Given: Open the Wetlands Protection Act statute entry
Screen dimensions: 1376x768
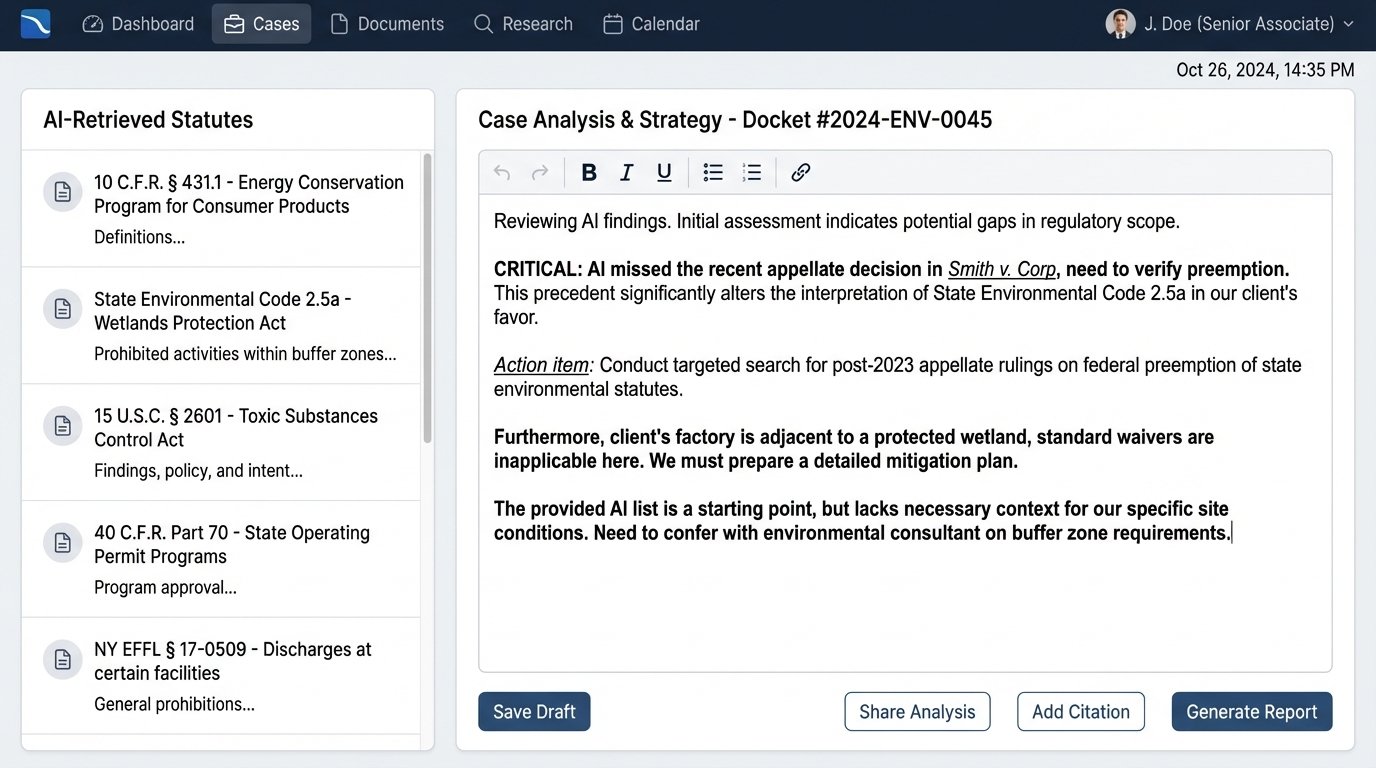Looking at the screenshot, I should tap(222, 312).
